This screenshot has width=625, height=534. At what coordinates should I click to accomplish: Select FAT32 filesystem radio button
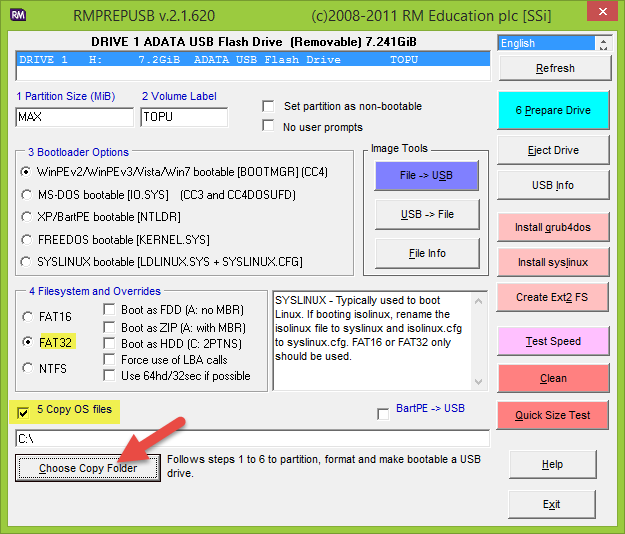coord(28,342)
